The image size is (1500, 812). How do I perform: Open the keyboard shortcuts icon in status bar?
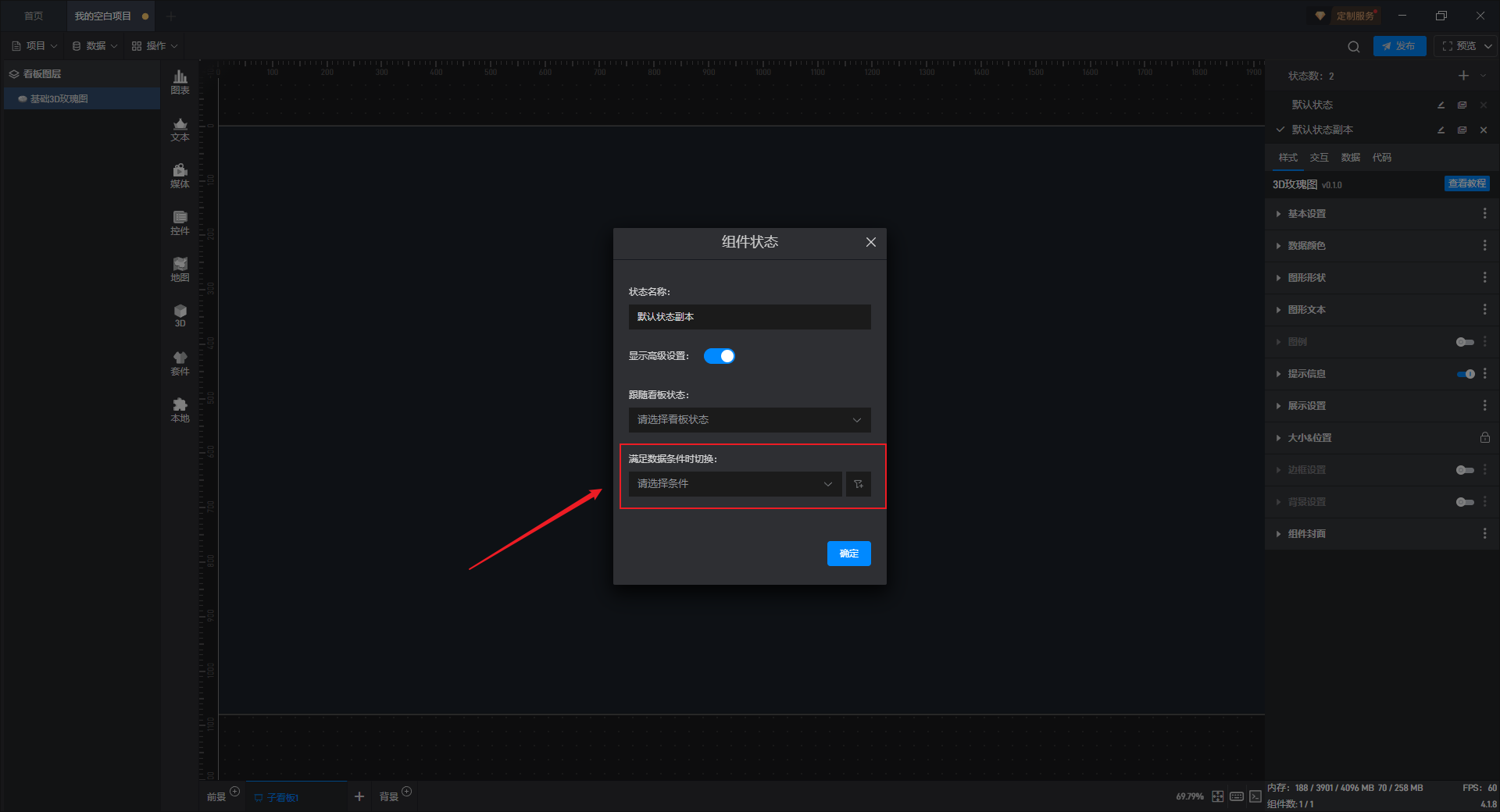1237,796
